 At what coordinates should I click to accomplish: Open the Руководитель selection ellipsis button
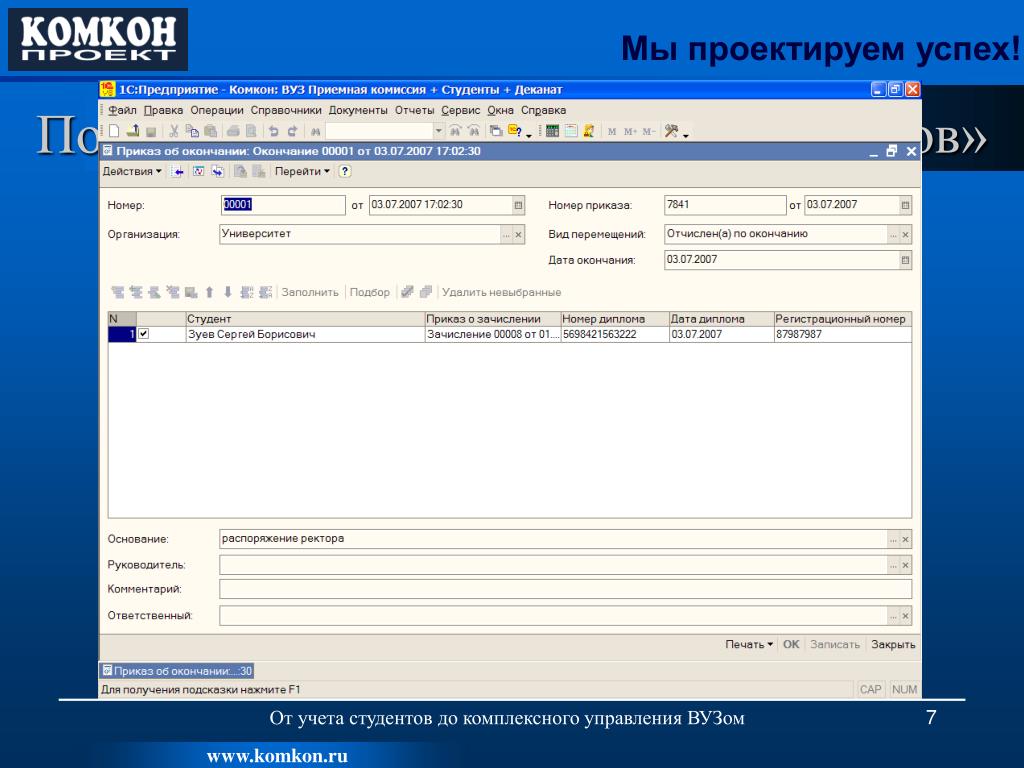pos(893,565)
